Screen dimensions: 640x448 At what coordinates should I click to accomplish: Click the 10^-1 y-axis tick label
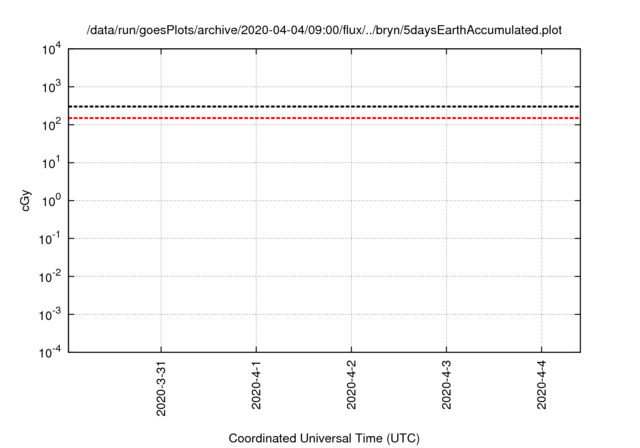(x=50, y=239)
